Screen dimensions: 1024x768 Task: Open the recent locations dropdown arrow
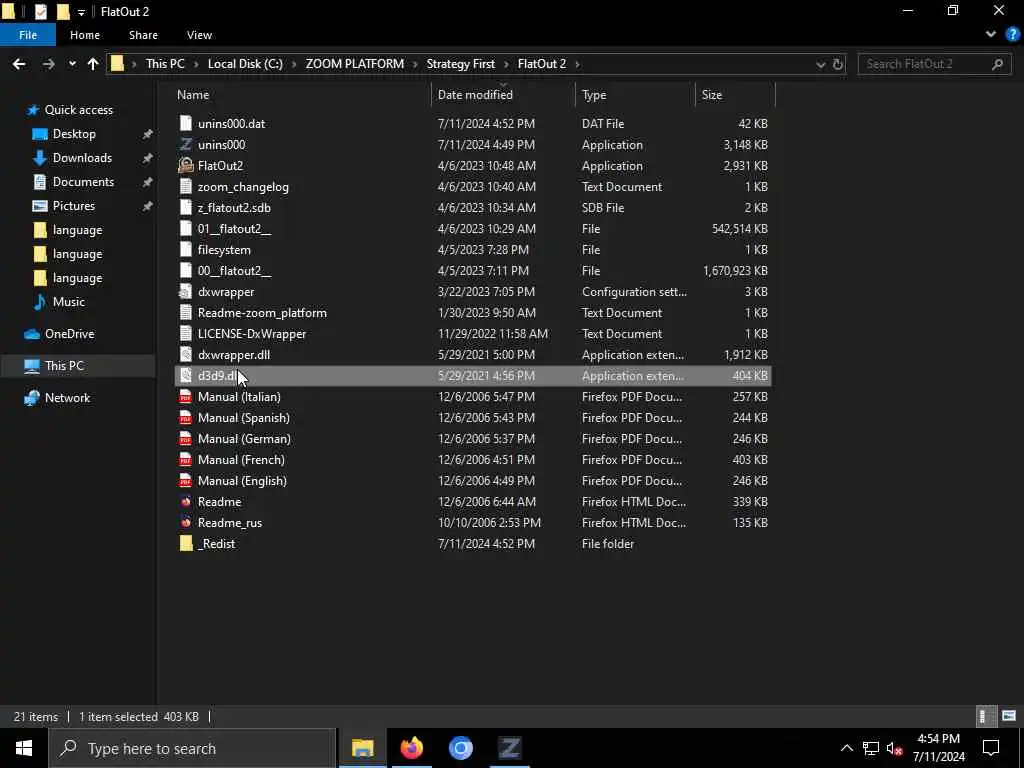click(72, 63)
